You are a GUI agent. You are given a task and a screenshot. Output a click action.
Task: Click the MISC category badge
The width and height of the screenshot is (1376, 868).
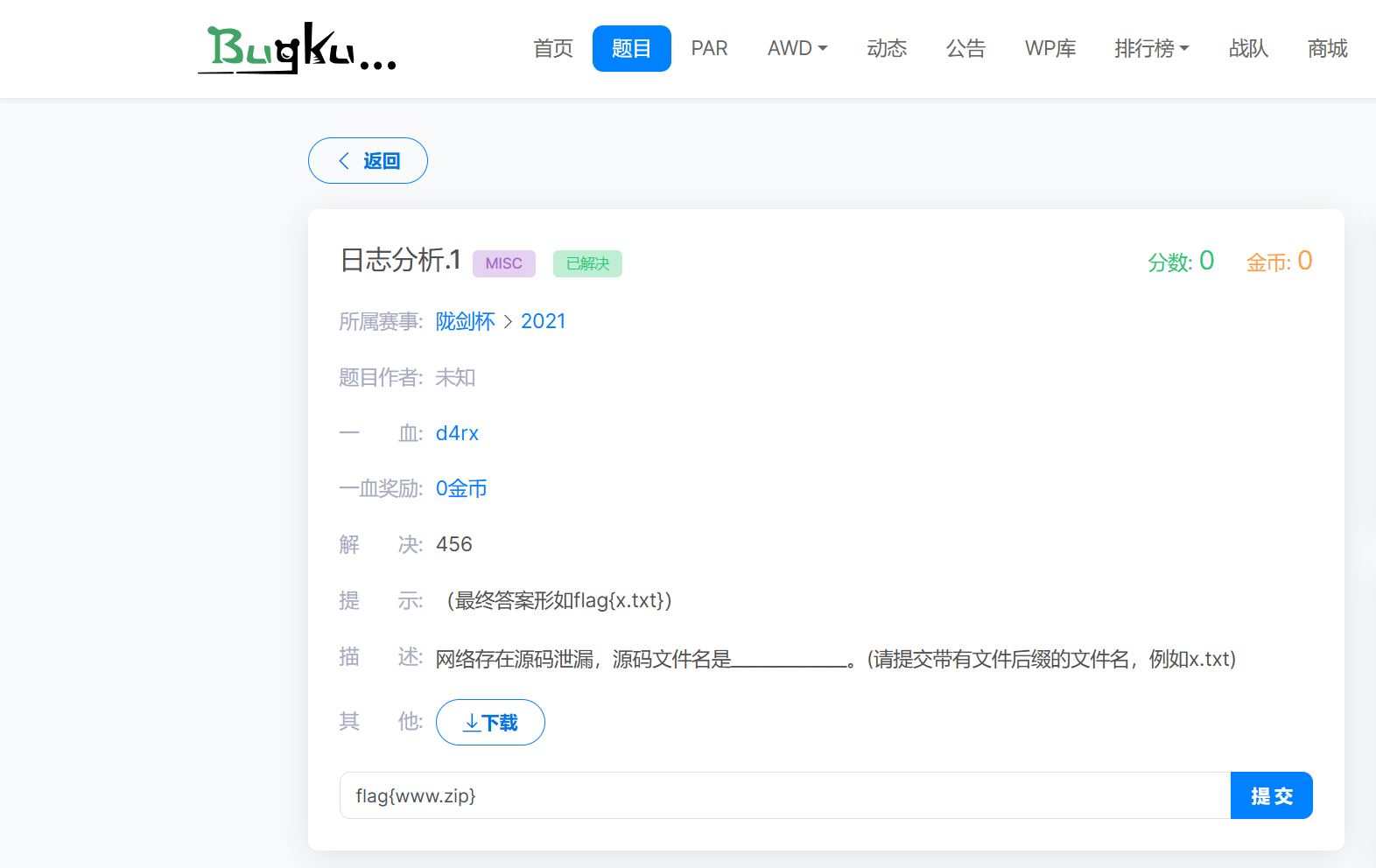504,263
